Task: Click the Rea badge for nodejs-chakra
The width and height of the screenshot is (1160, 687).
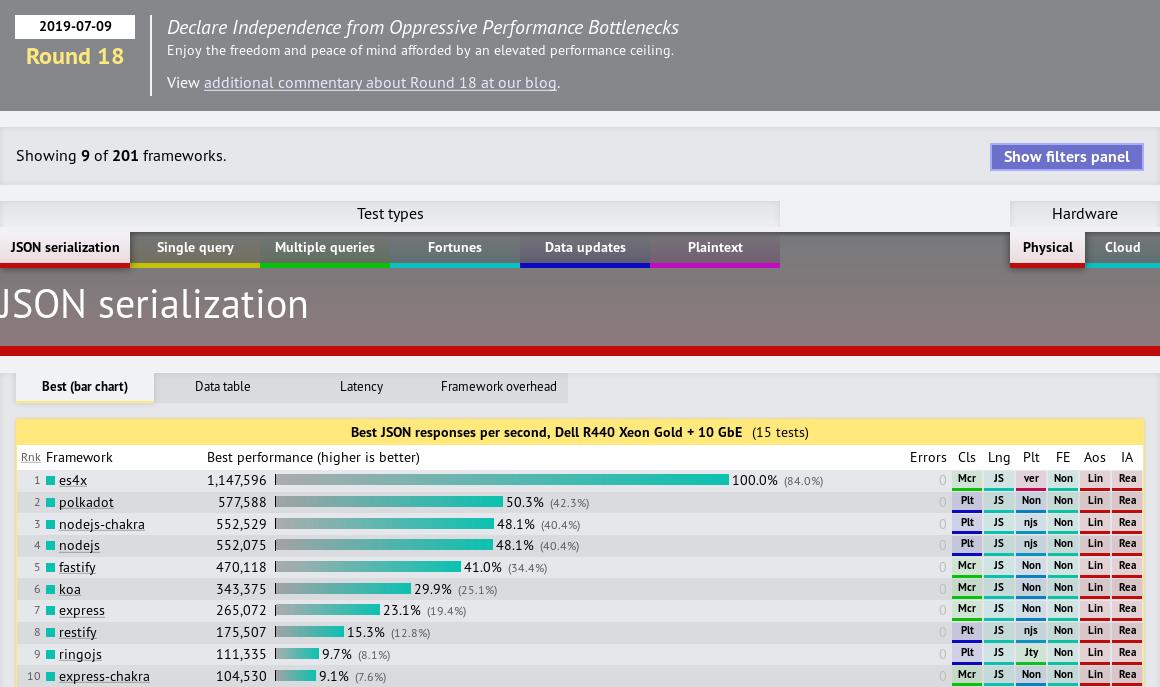Action: [x=1127, y=524]
